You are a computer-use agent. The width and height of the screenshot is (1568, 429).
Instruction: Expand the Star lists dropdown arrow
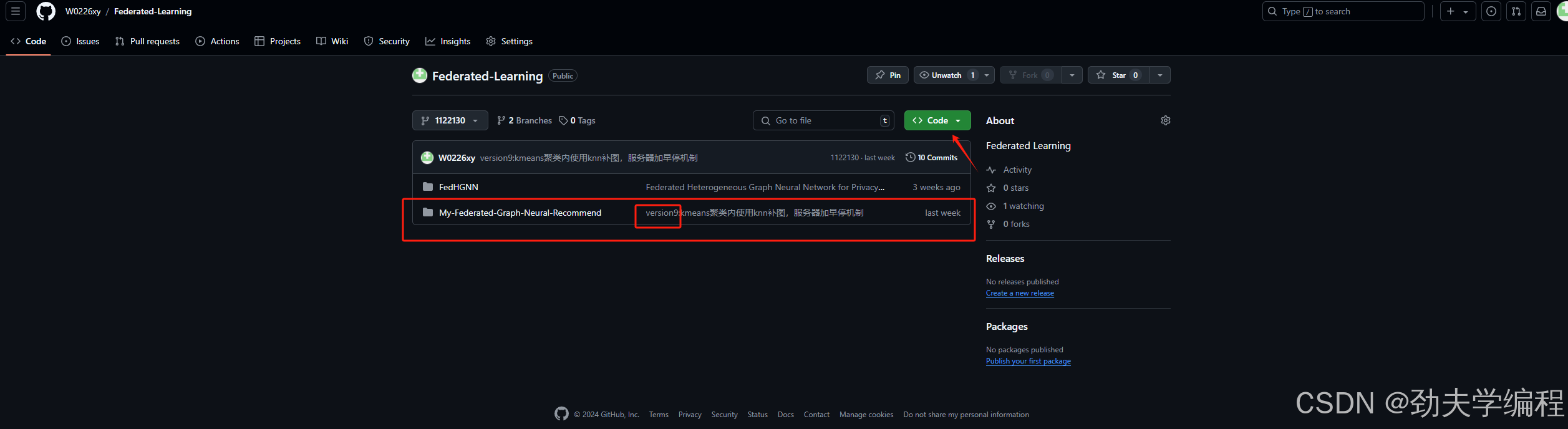[1160, 75]
